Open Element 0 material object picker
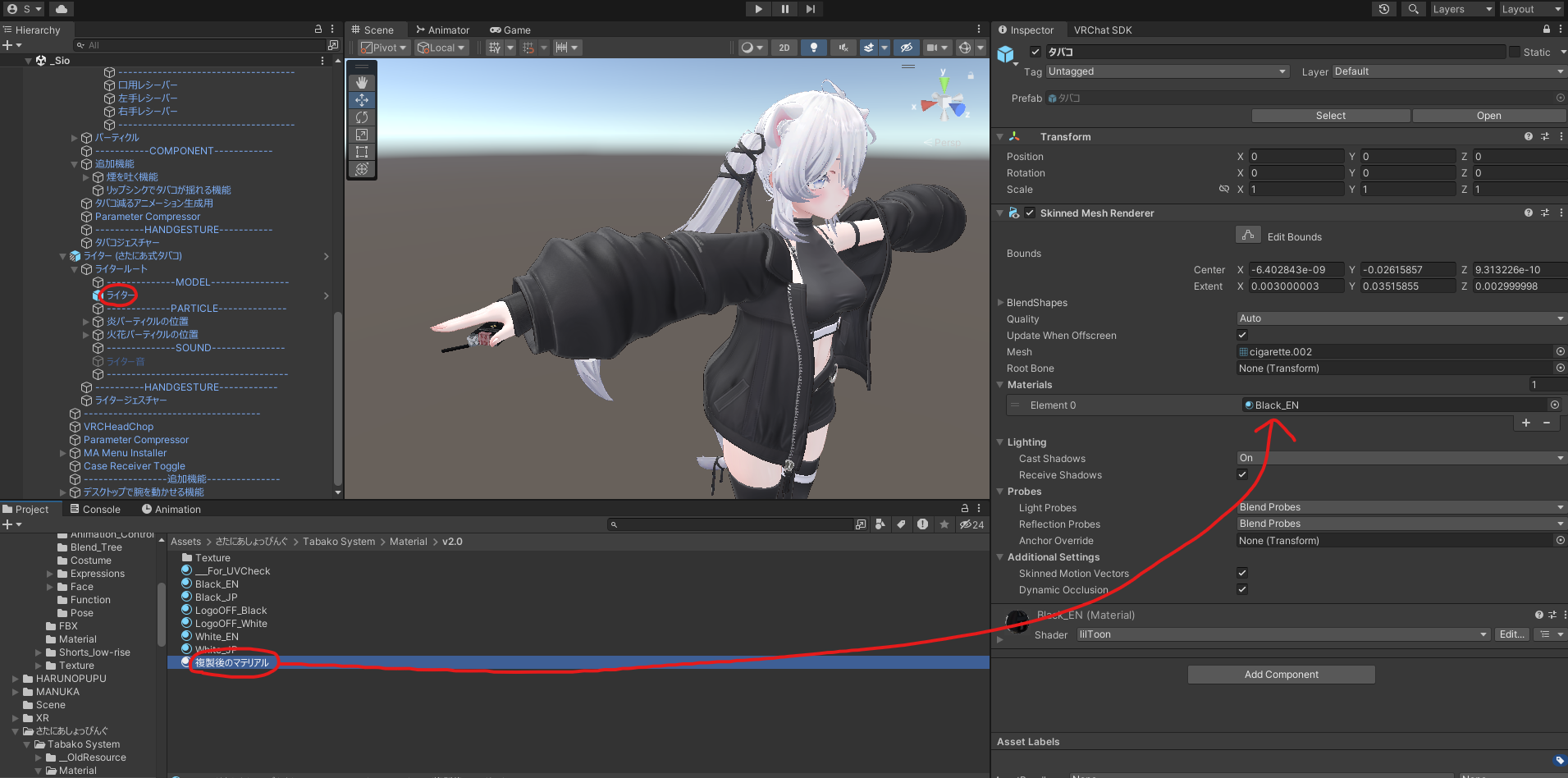The width and height of the screenshot is (1568, 778). click(x=1554, y=405)
